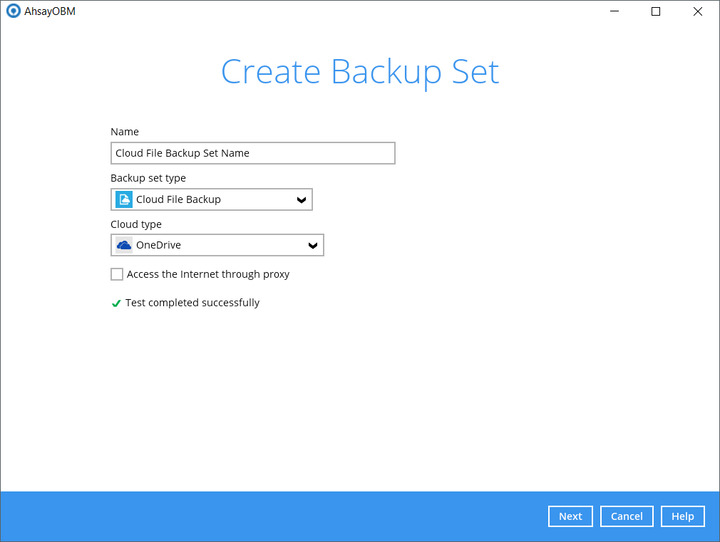Click the 'Create Backup Set' heading

point(359,72)
